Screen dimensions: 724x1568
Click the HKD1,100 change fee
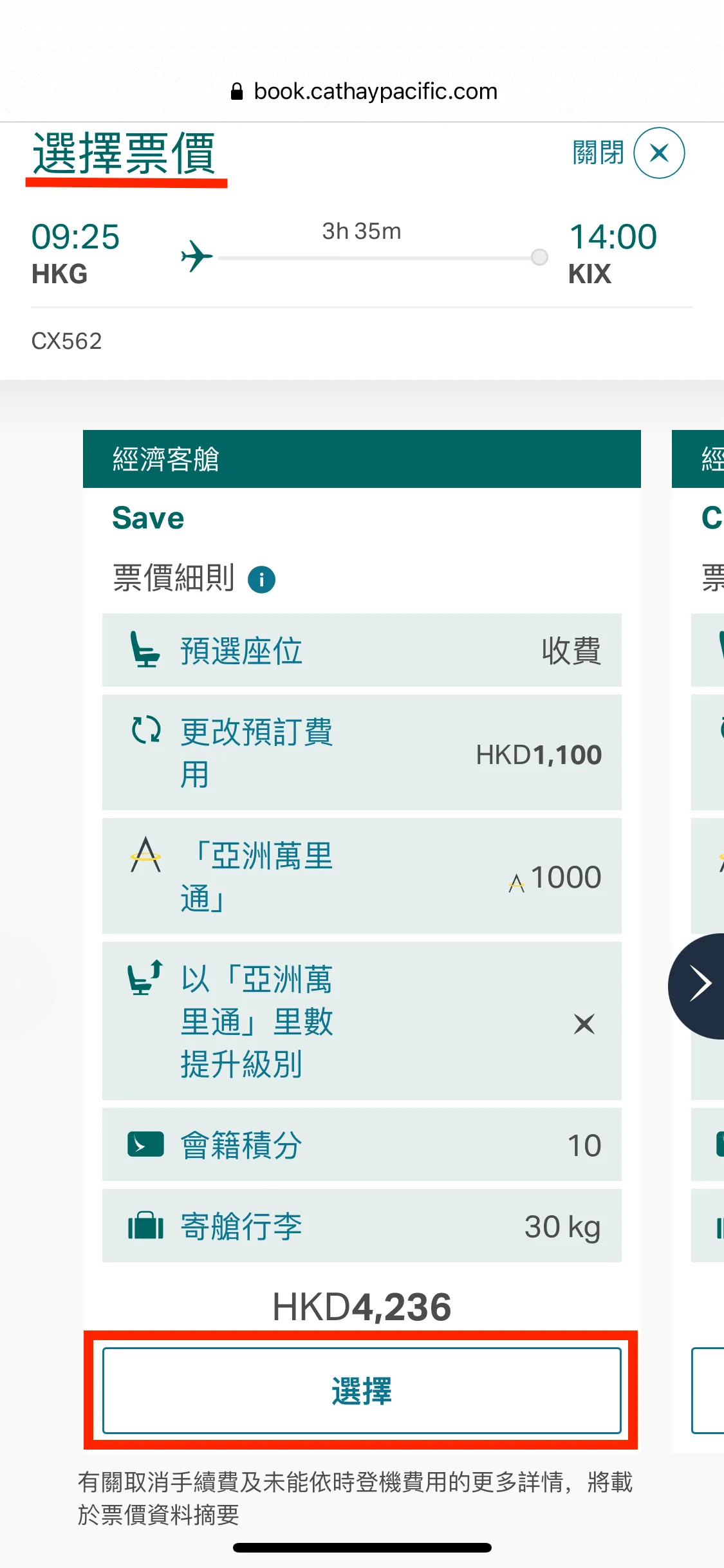click(x=539, y=754)
